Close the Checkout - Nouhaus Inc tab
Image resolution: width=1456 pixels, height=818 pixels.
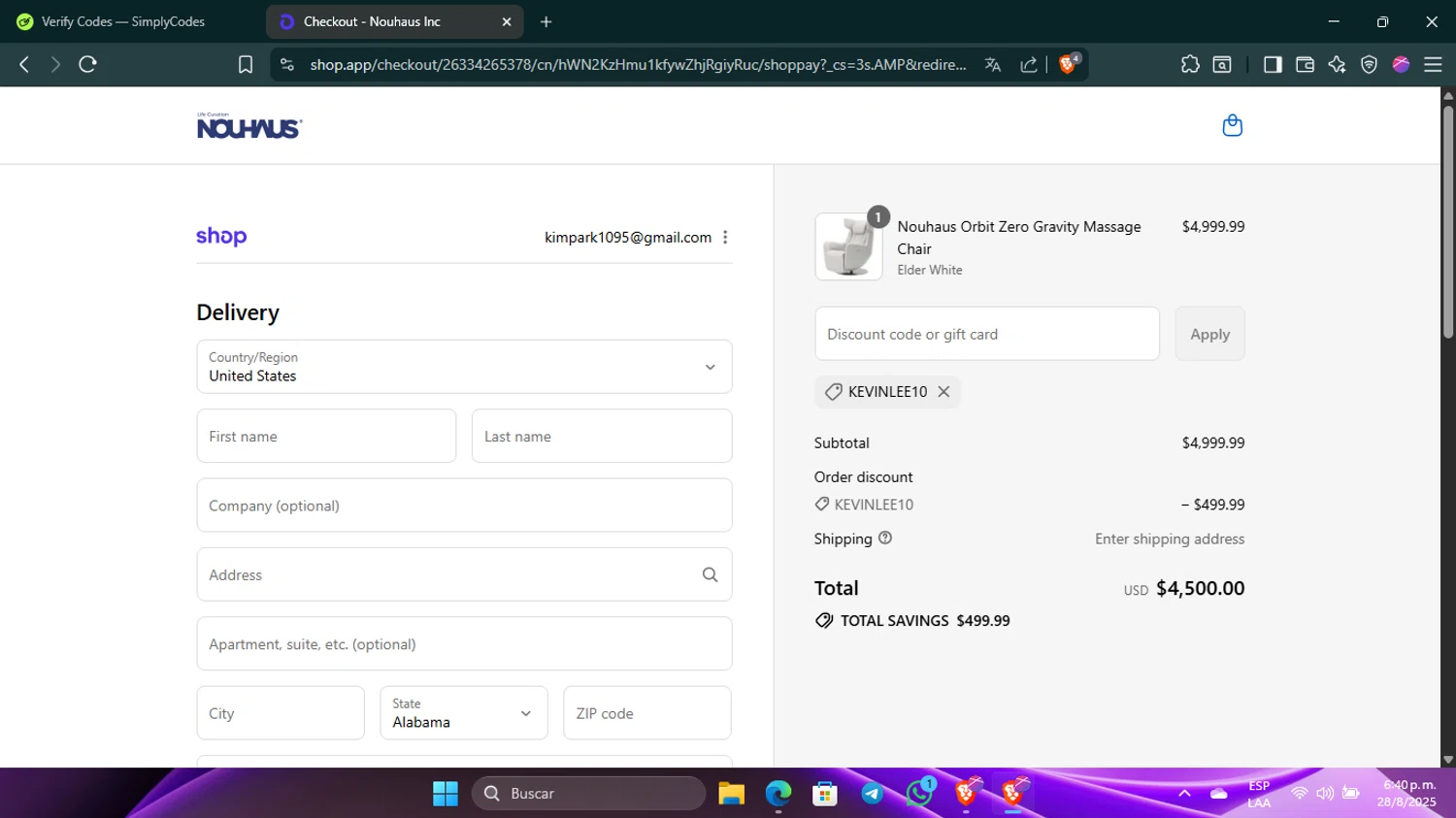point(507,21)
